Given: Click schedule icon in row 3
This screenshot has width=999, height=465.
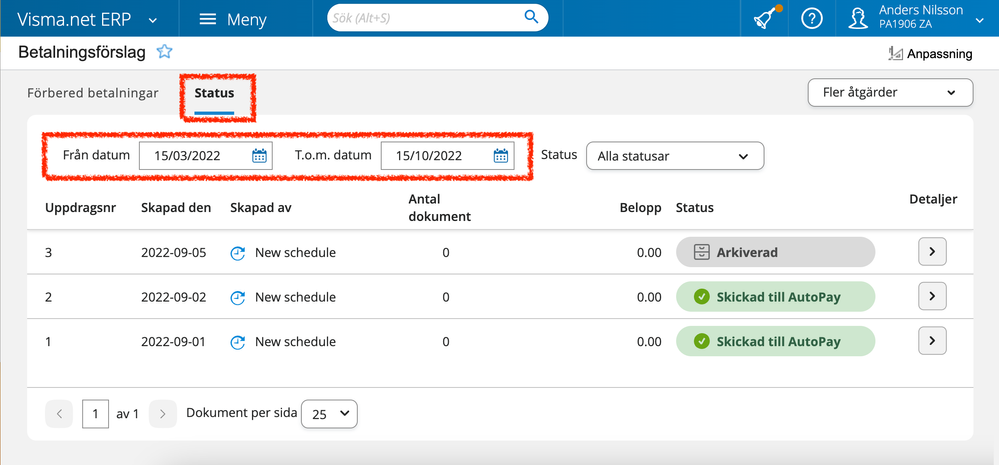Looking at the screenshot, I should coord(238,253).
